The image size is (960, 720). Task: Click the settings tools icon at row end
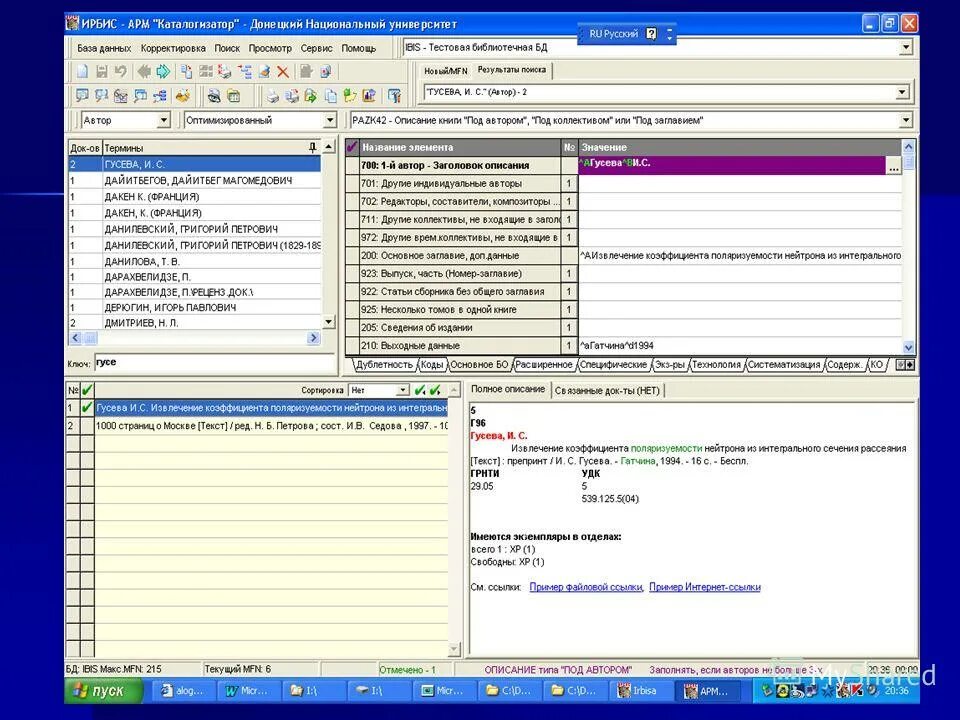pyautogui.click(x=394, y=96)
